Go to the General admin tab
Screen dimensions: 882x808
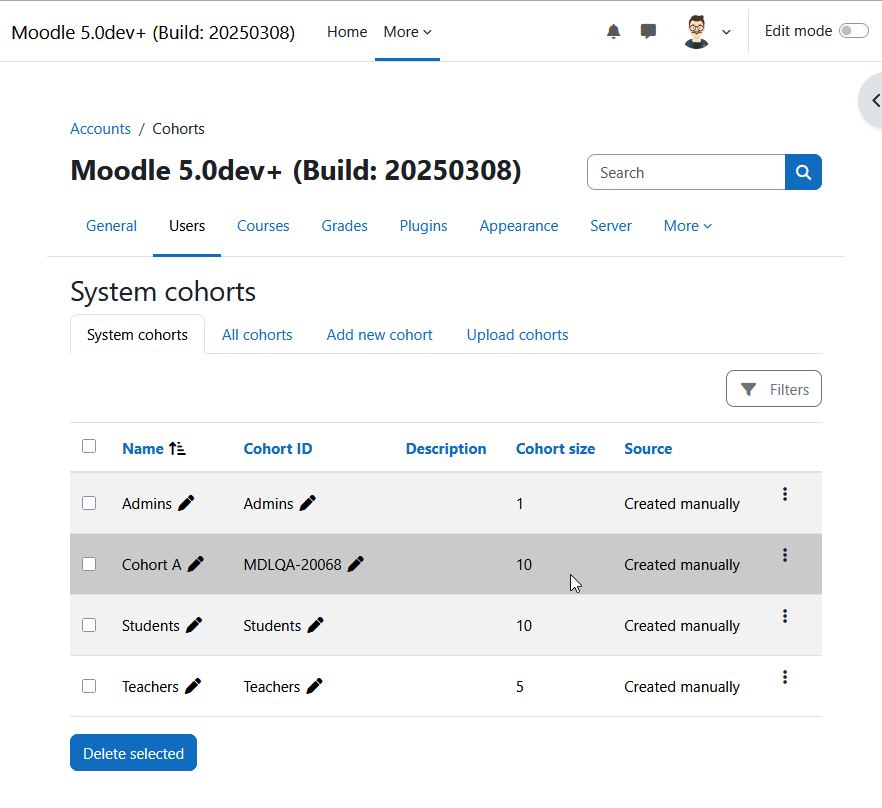[111, 226]
